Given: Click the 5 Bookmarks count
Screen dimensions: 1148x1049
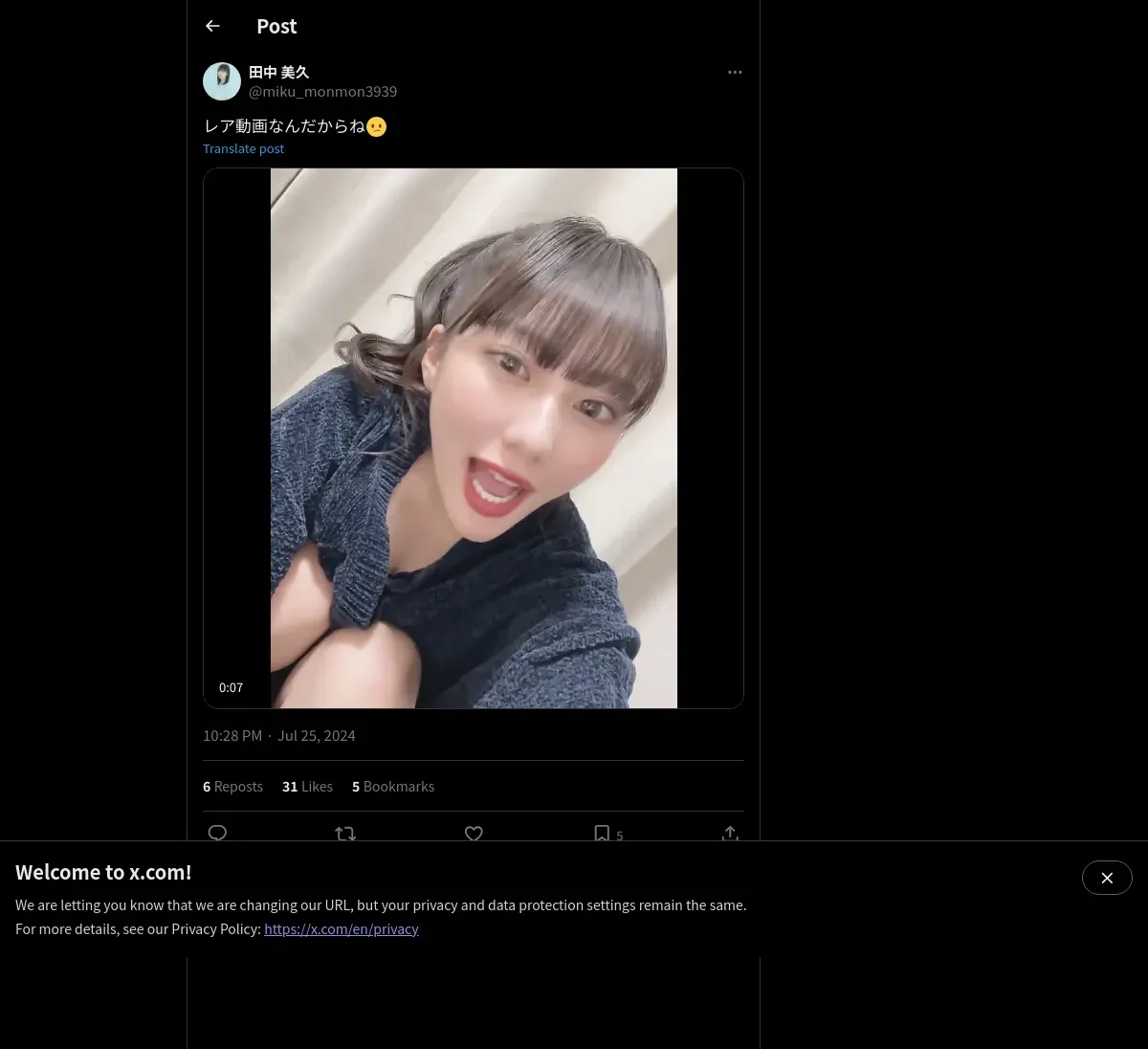Looking at the screenshot, I should click(393, 786).
